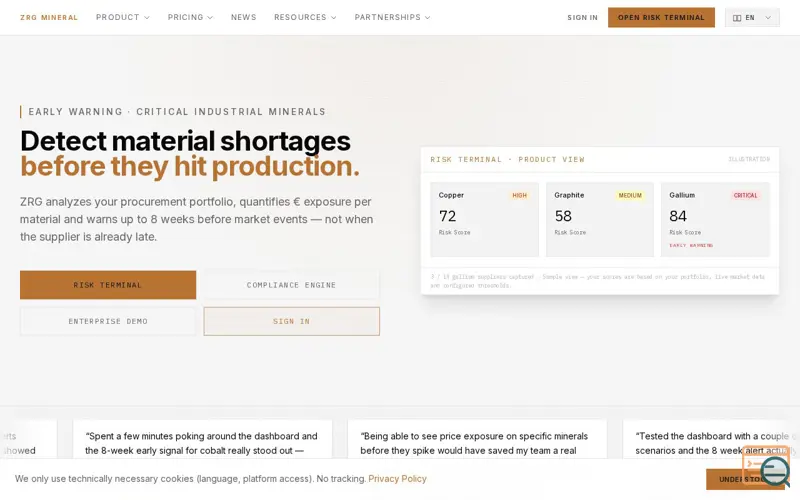Click the price exposure testimonial card
This screenshot has height=500, width=800.
[x=477, y=439]
